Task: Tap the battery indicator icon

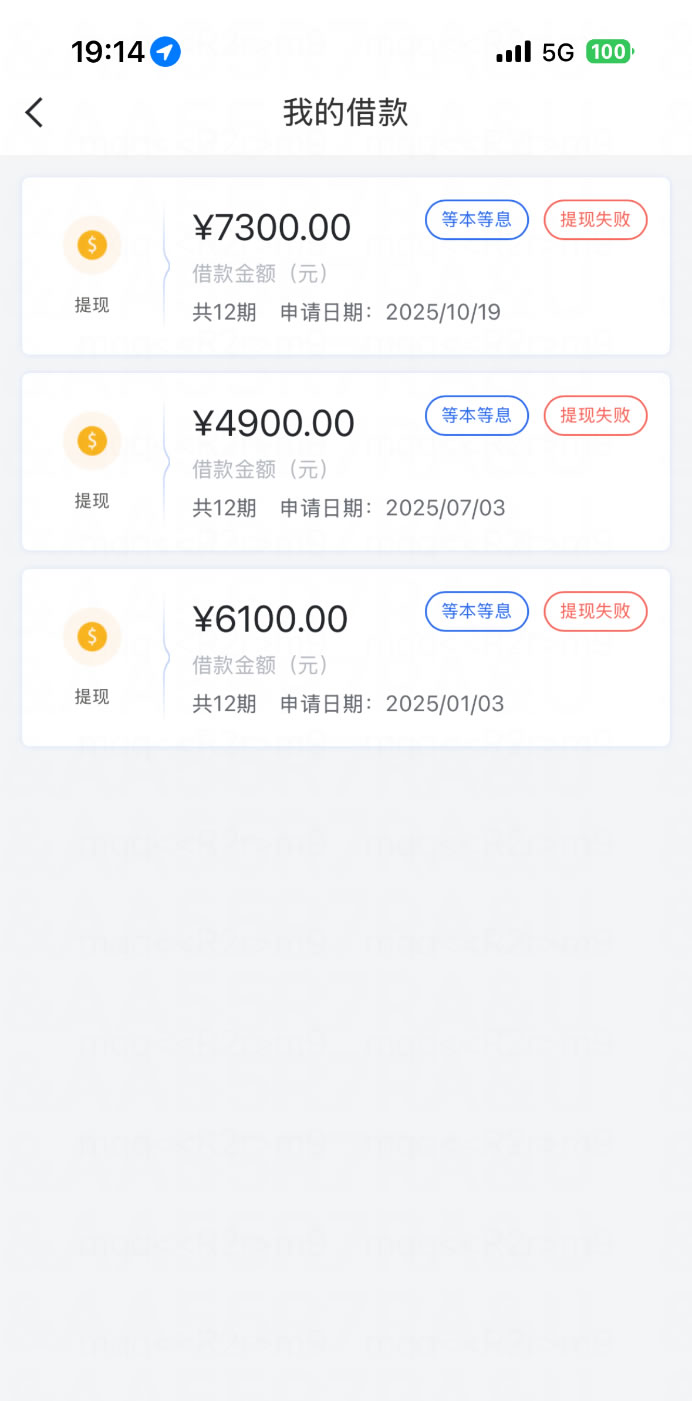Action: [609, 52]
